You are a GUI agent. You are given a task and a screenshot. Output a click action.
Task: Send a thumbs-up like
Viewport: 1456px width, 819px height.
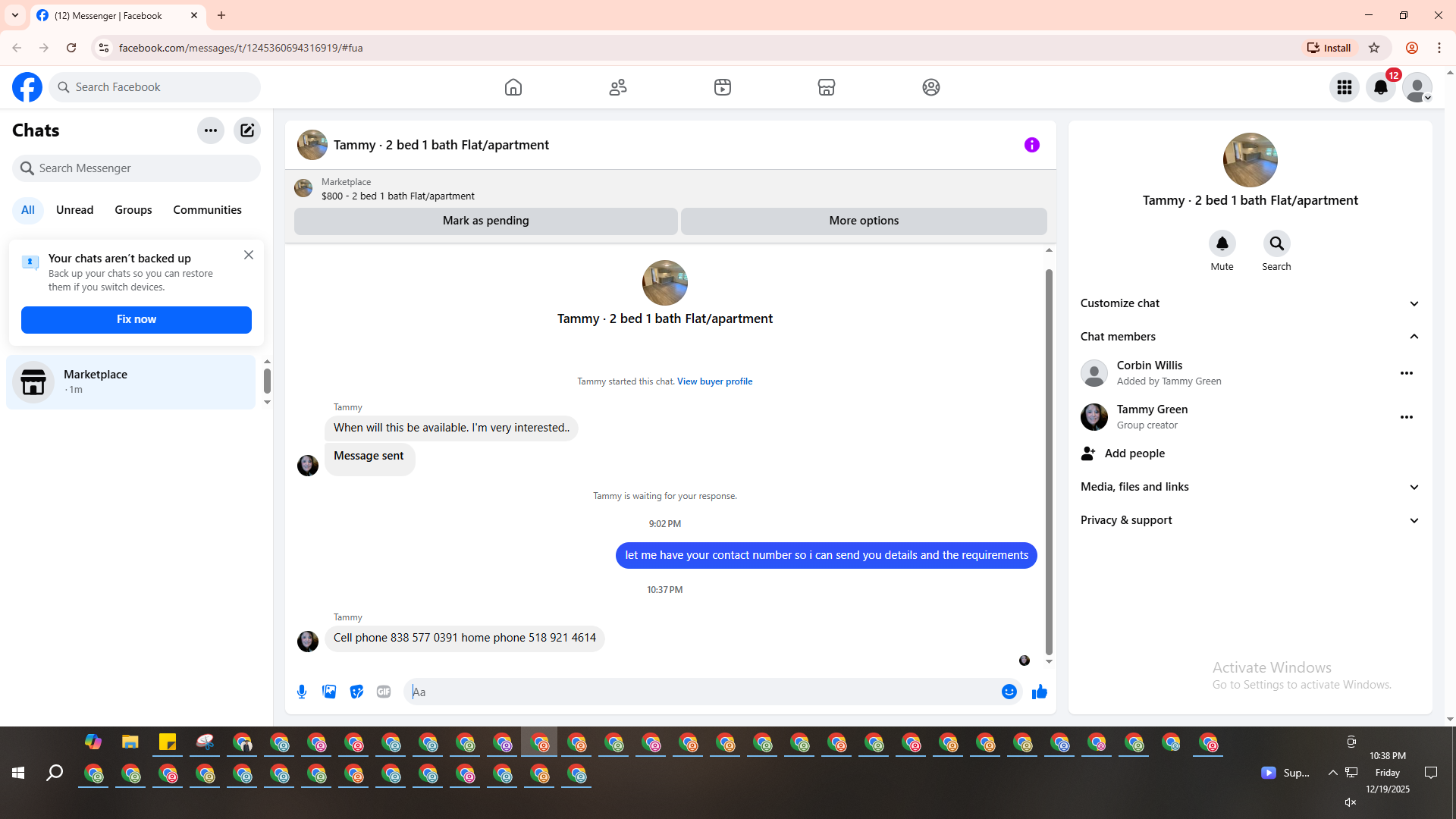tap(1039, 692)
